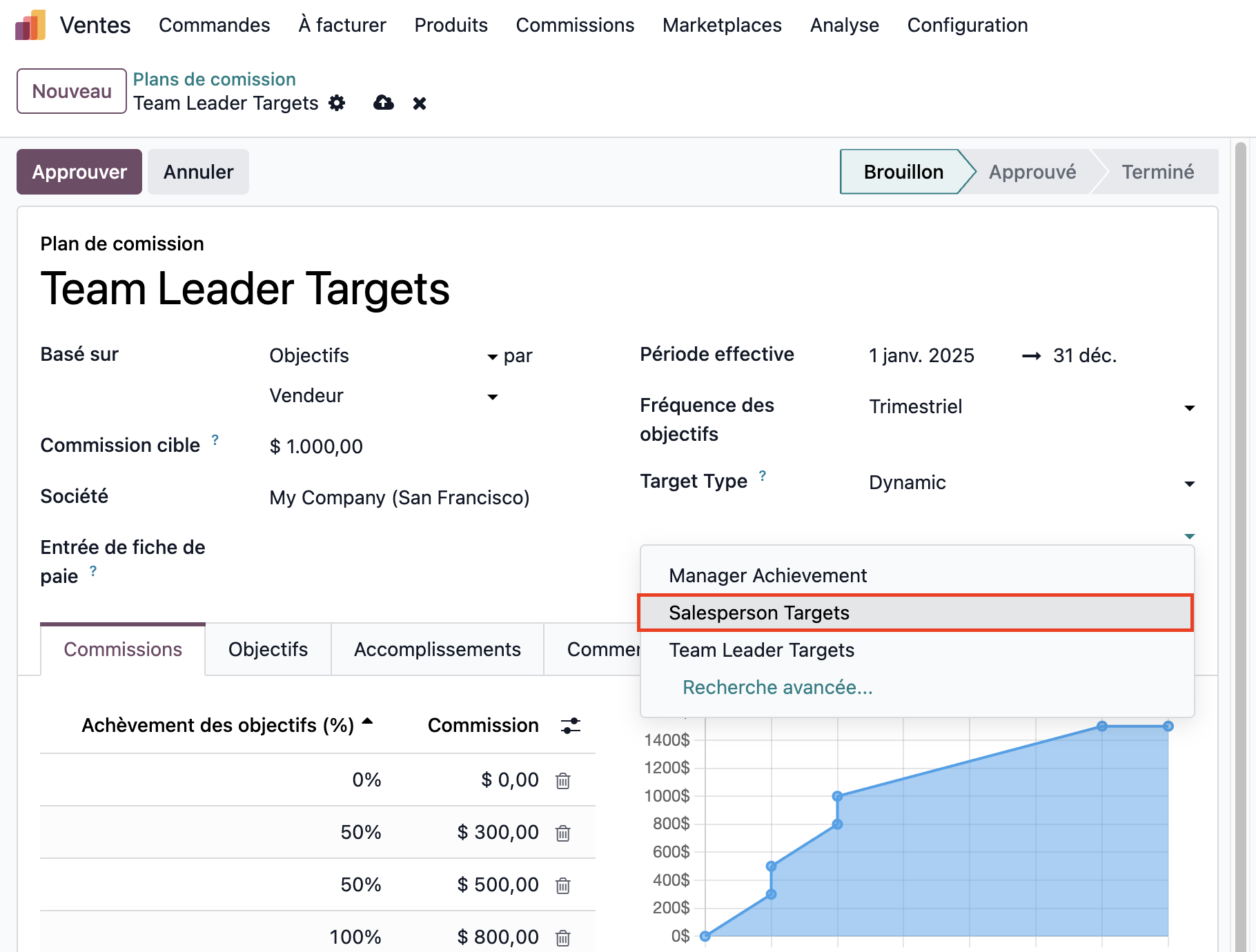
Task: Choose Team Leader Targets from the list
Action: pyautogui.click(x=917, y=650)
